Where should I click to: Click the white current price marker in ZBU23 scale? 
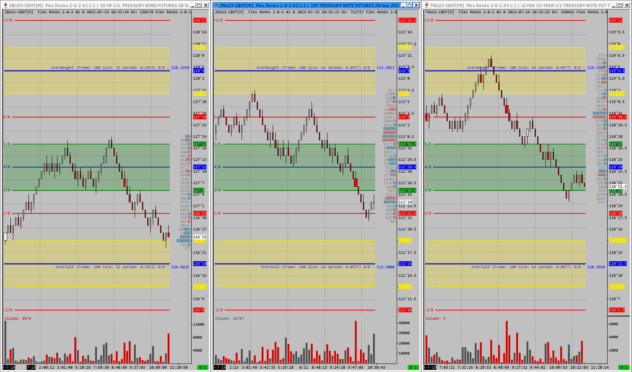pyautogui.click(x=200, y=237)
